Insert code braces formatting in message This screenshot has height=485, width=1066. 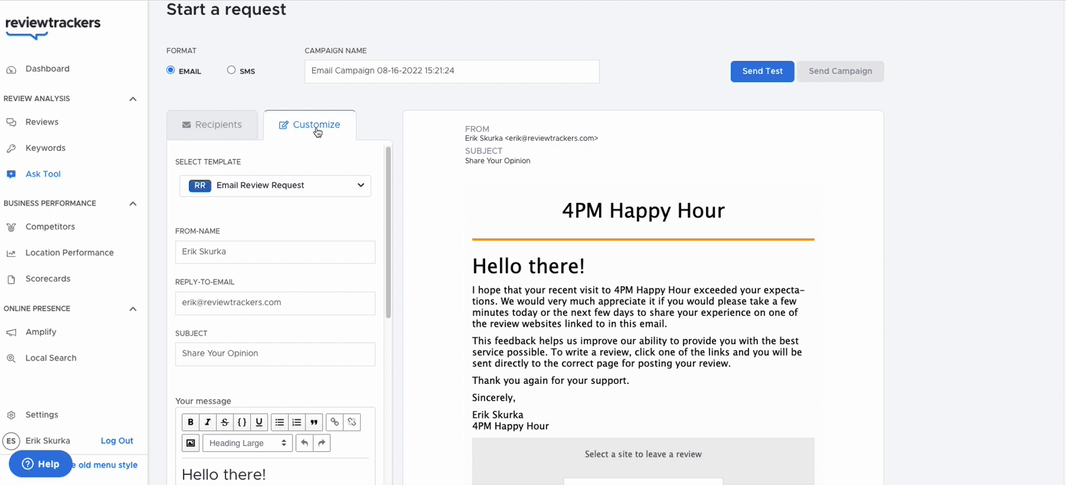[x=242, y=422]
